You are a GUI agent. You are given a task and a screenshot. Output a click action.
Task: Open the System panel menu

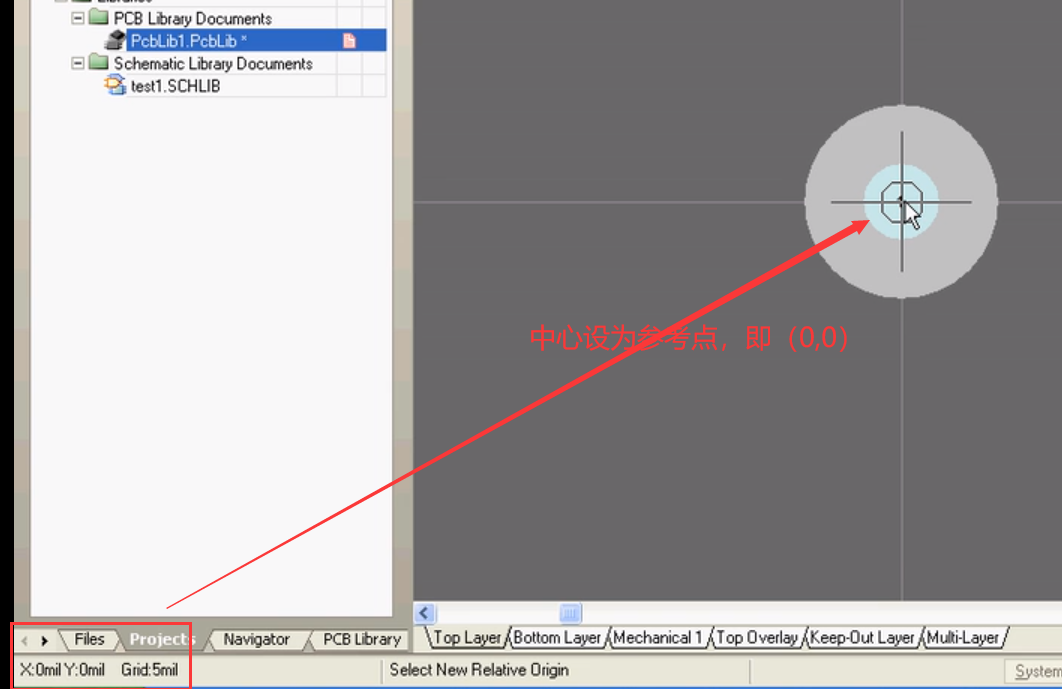[1040, 671]
